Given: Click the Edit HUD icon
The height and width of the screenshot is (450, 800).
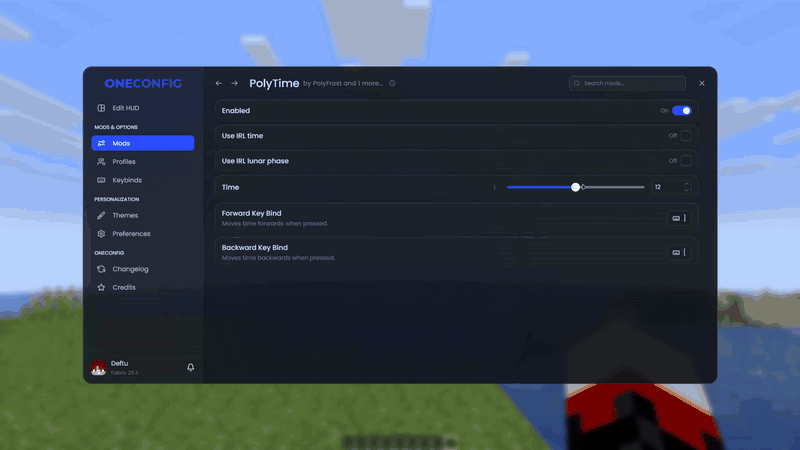Looking at the screenshot, I should click(x=102, y=108).
